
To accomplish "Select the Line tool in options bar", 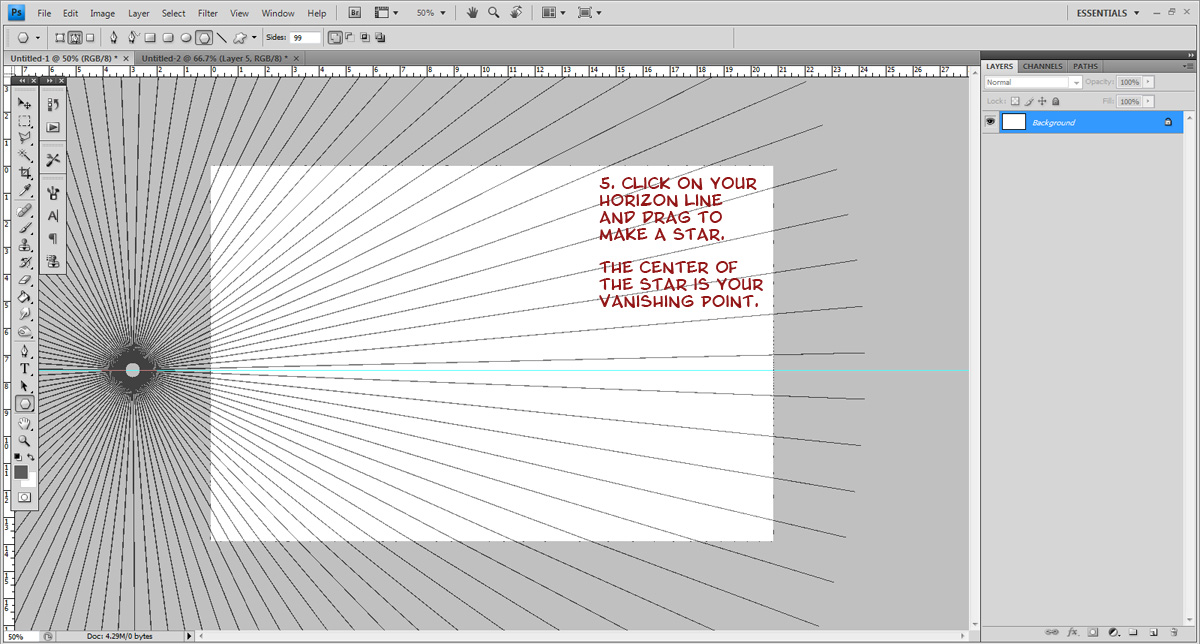I will 222,37.
